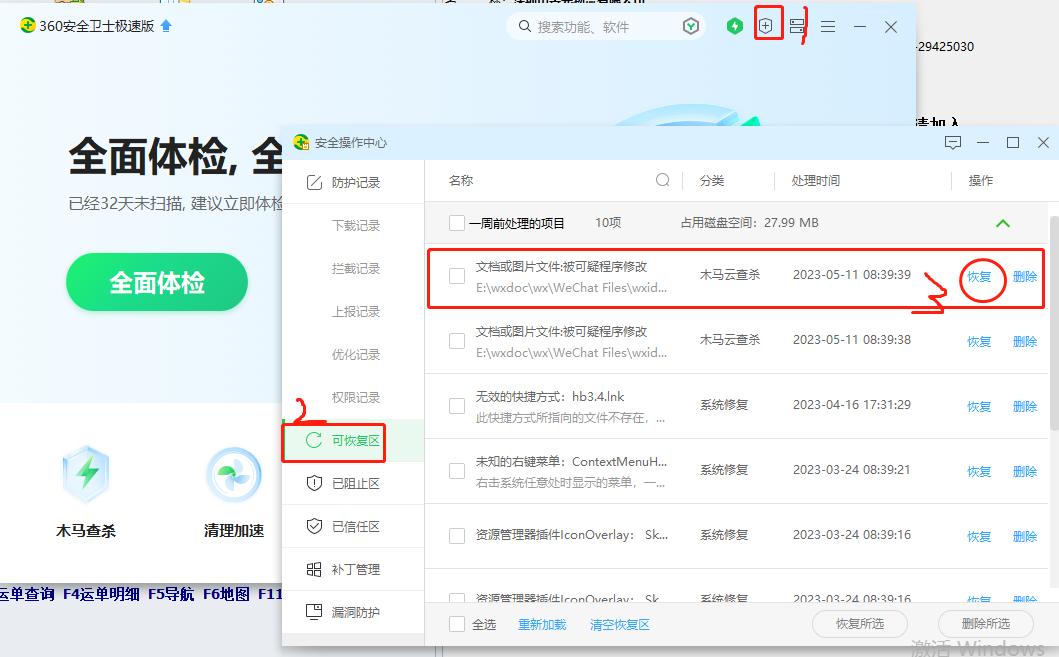
Task: Check the 无效的快捷方式 hb3.4.lnk row
Action: click(x=457, y=406)
